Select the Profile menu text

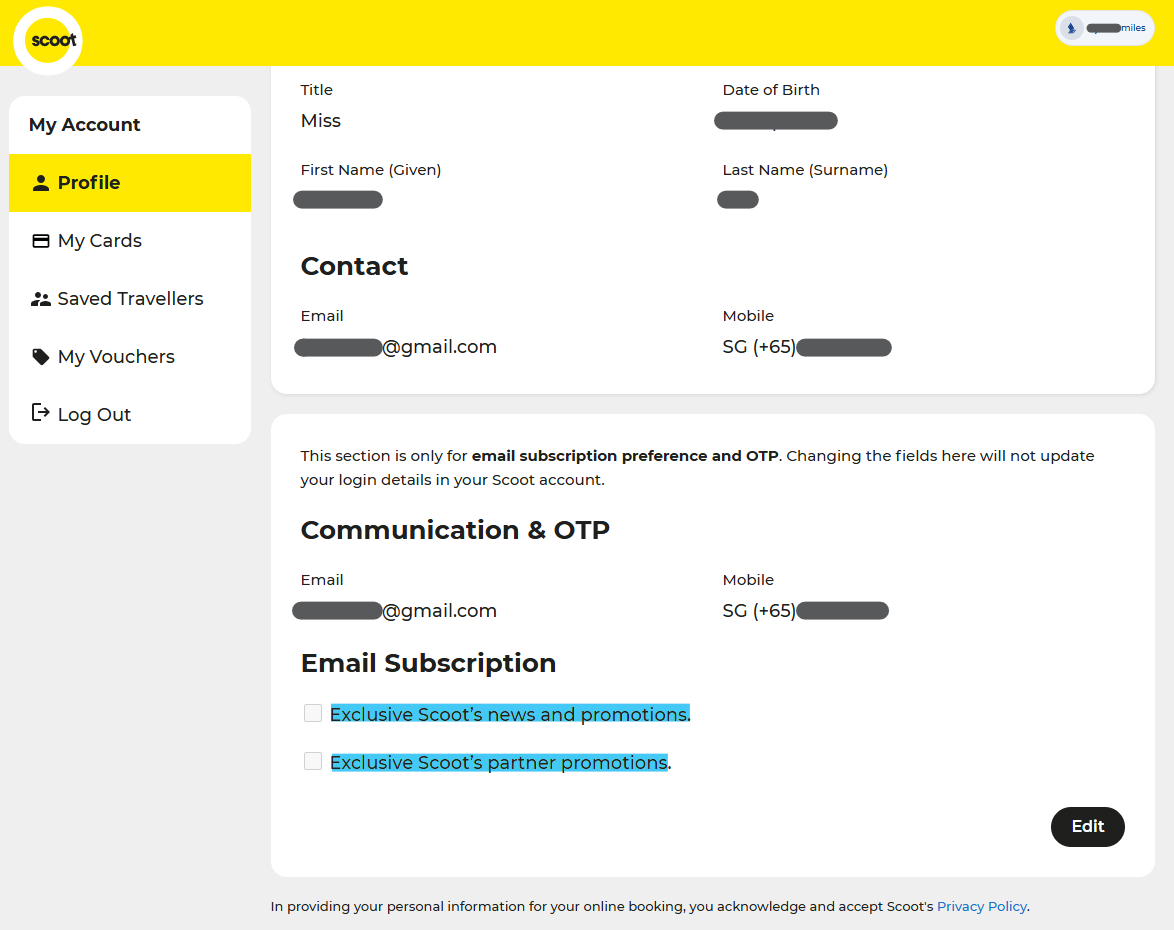(x=88, y=183)
